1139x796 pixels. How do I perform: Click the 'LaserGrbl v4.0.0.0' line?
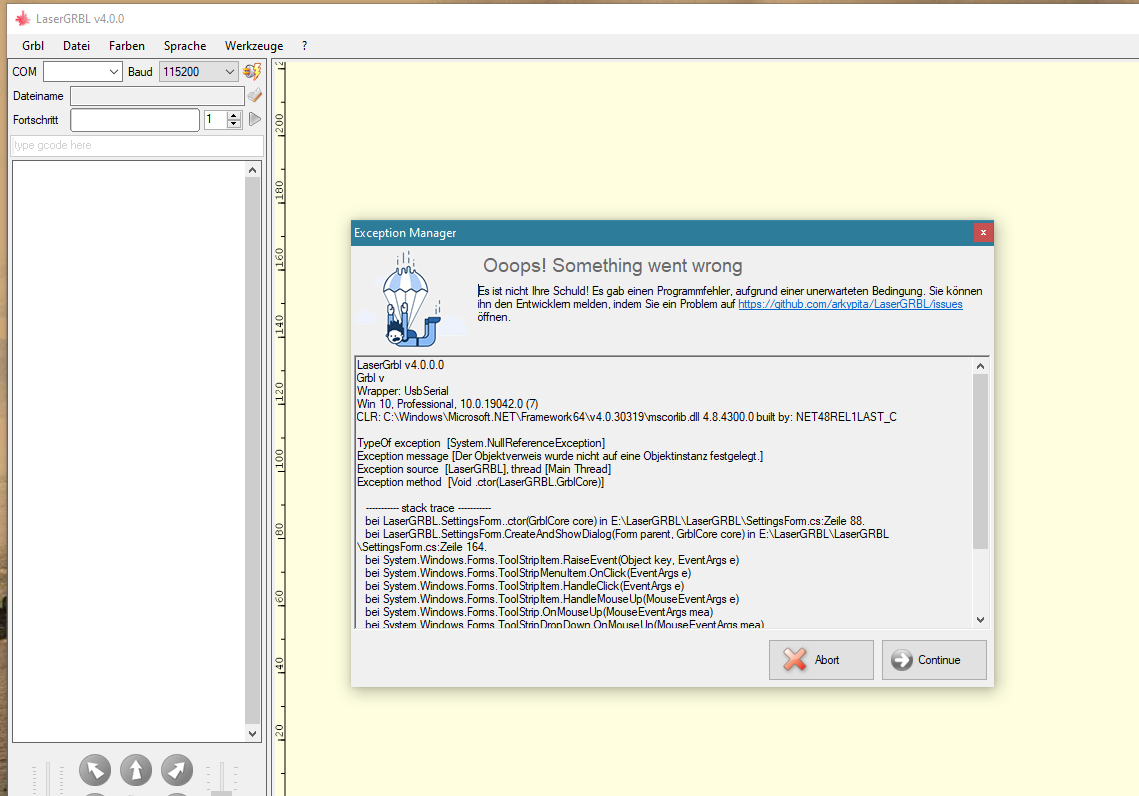pos(400,365)
